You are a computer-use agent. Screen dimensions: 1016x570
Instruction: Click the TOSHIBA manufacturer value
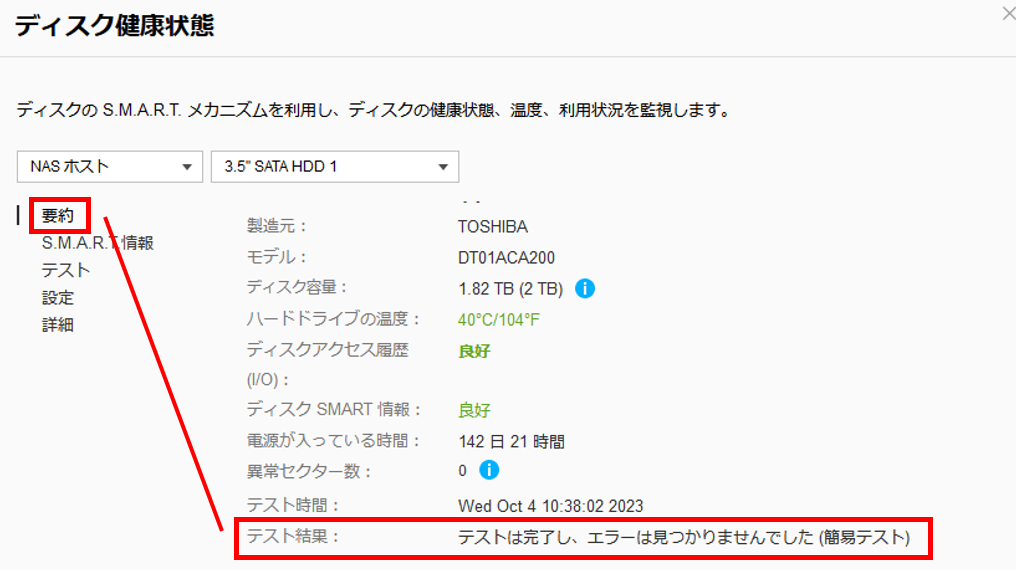492,227
